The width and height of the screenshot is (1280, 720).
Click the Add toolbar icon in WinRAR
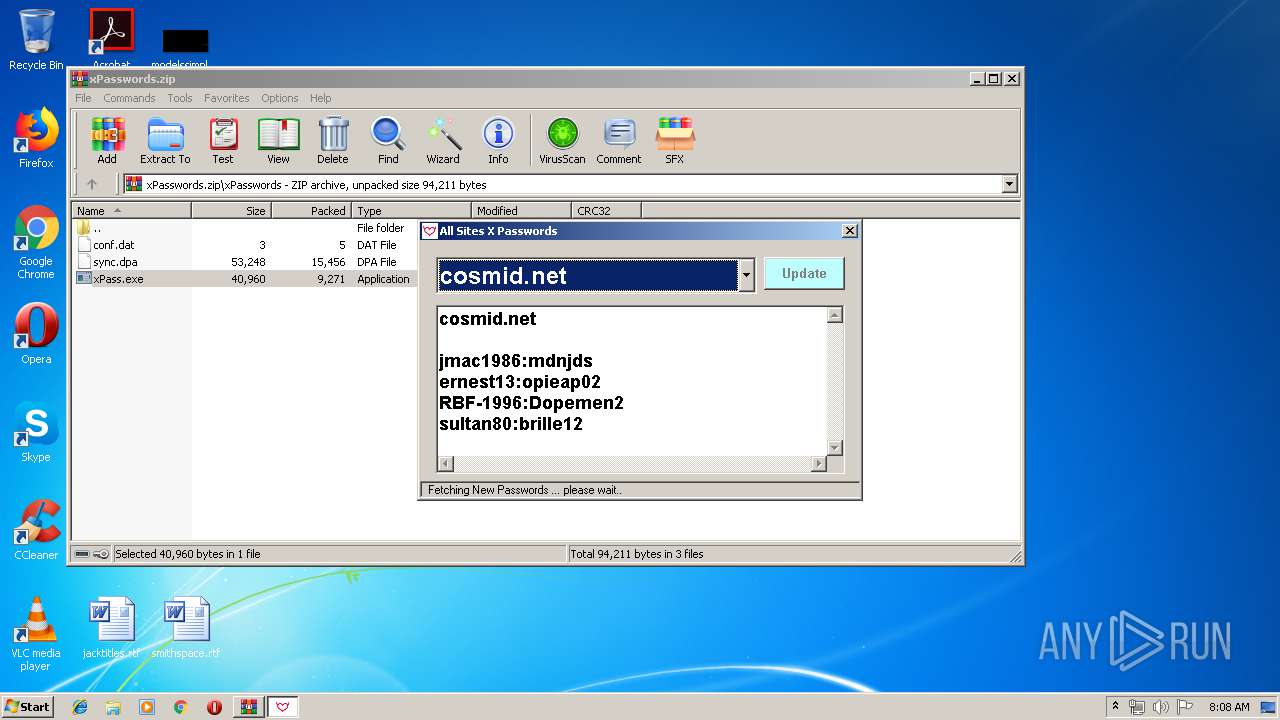pos(107,140)
